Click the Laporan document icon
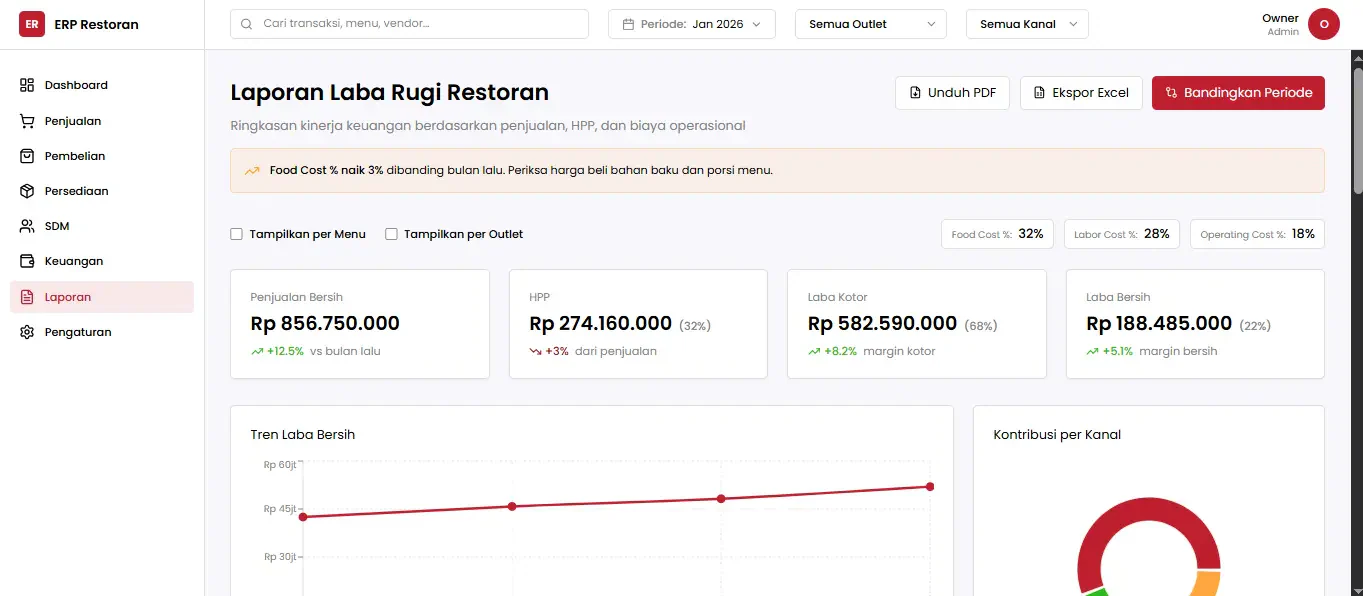The height and width of the screenshot is (596, 1363). 27,297
